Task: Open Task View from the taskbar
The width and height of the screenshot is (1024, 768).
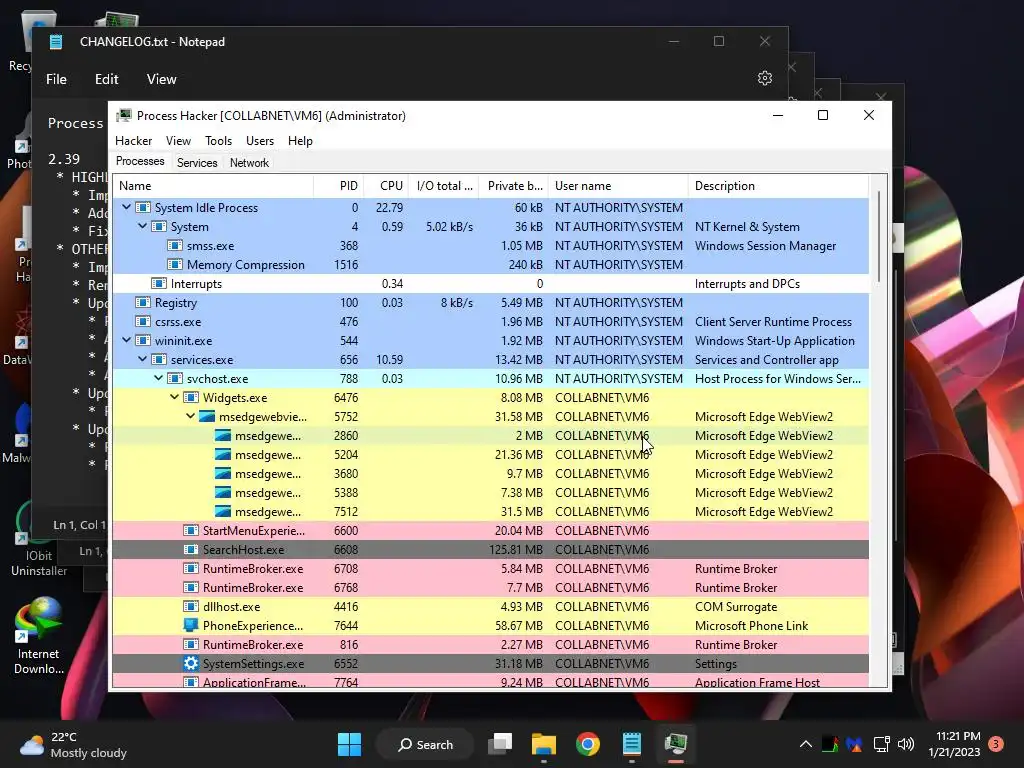Action: pos(501,744)
